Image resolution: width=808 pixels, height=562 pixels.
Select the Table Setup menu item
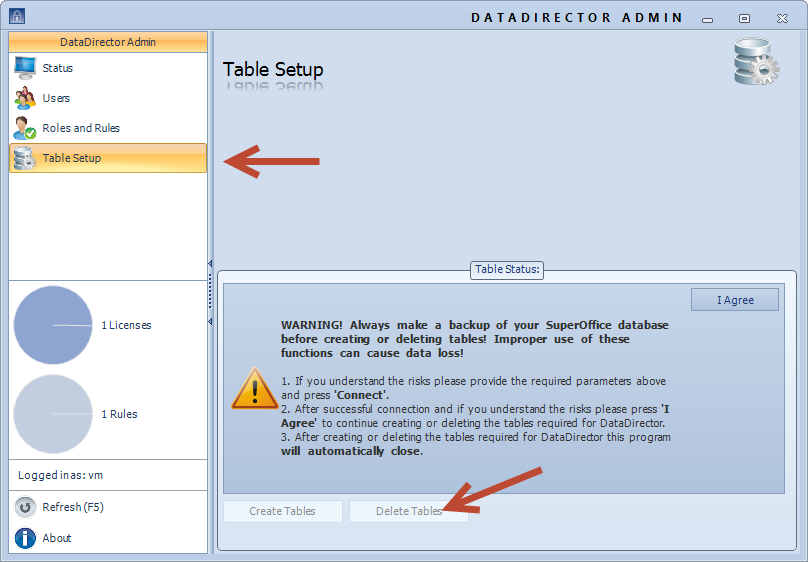tap(108, 158)
